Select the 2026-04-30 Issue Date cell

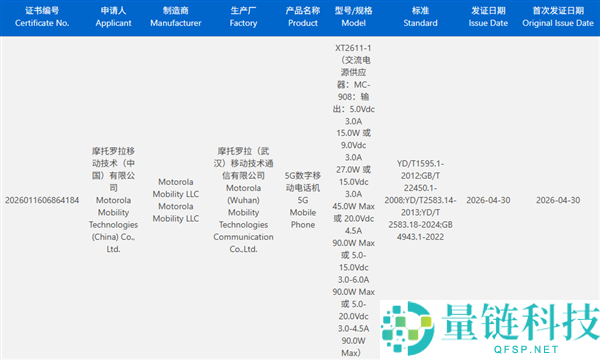488,200
